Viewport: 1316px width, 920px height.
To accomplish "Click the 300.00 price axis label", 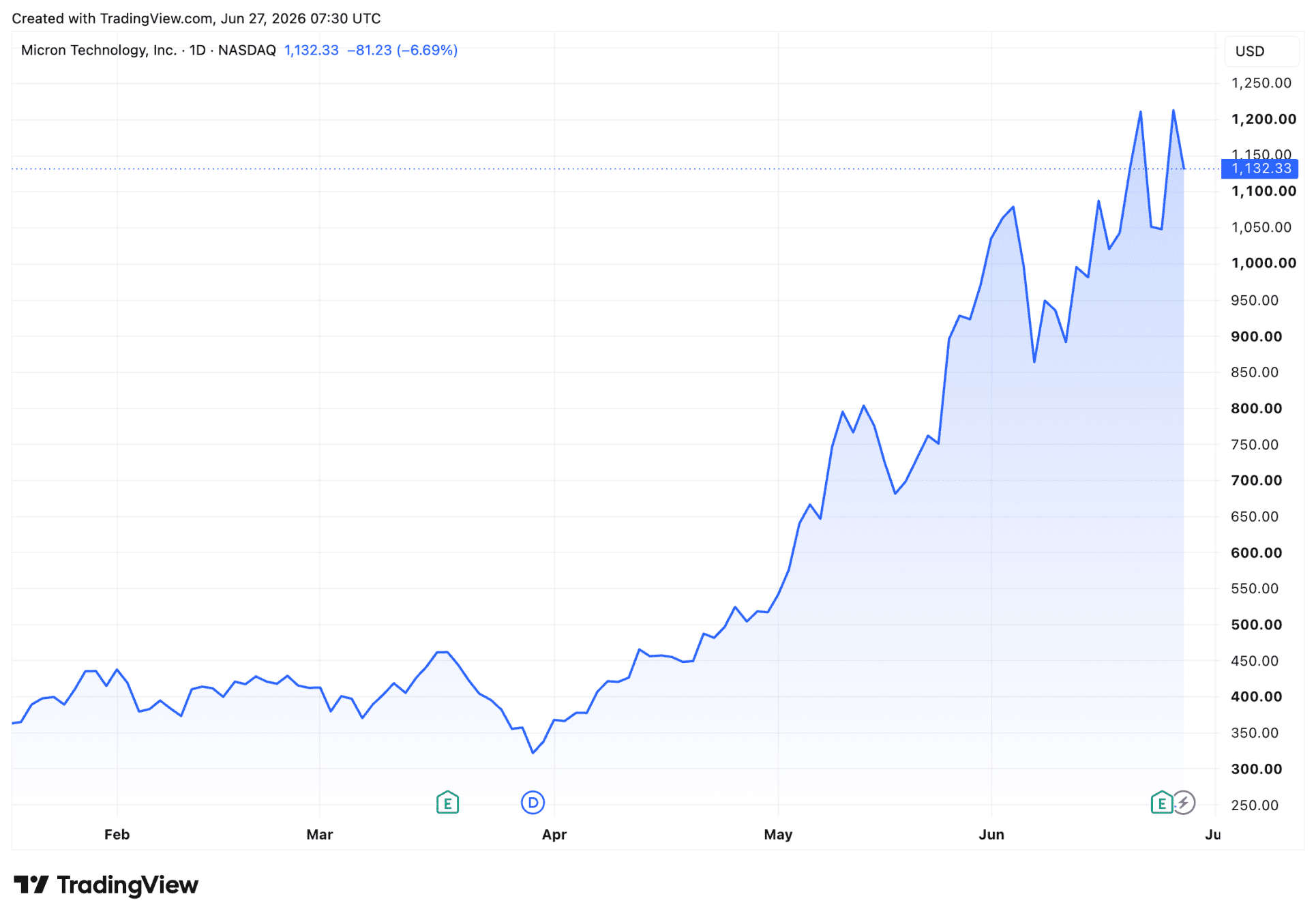I will (x=1256, y=769).
